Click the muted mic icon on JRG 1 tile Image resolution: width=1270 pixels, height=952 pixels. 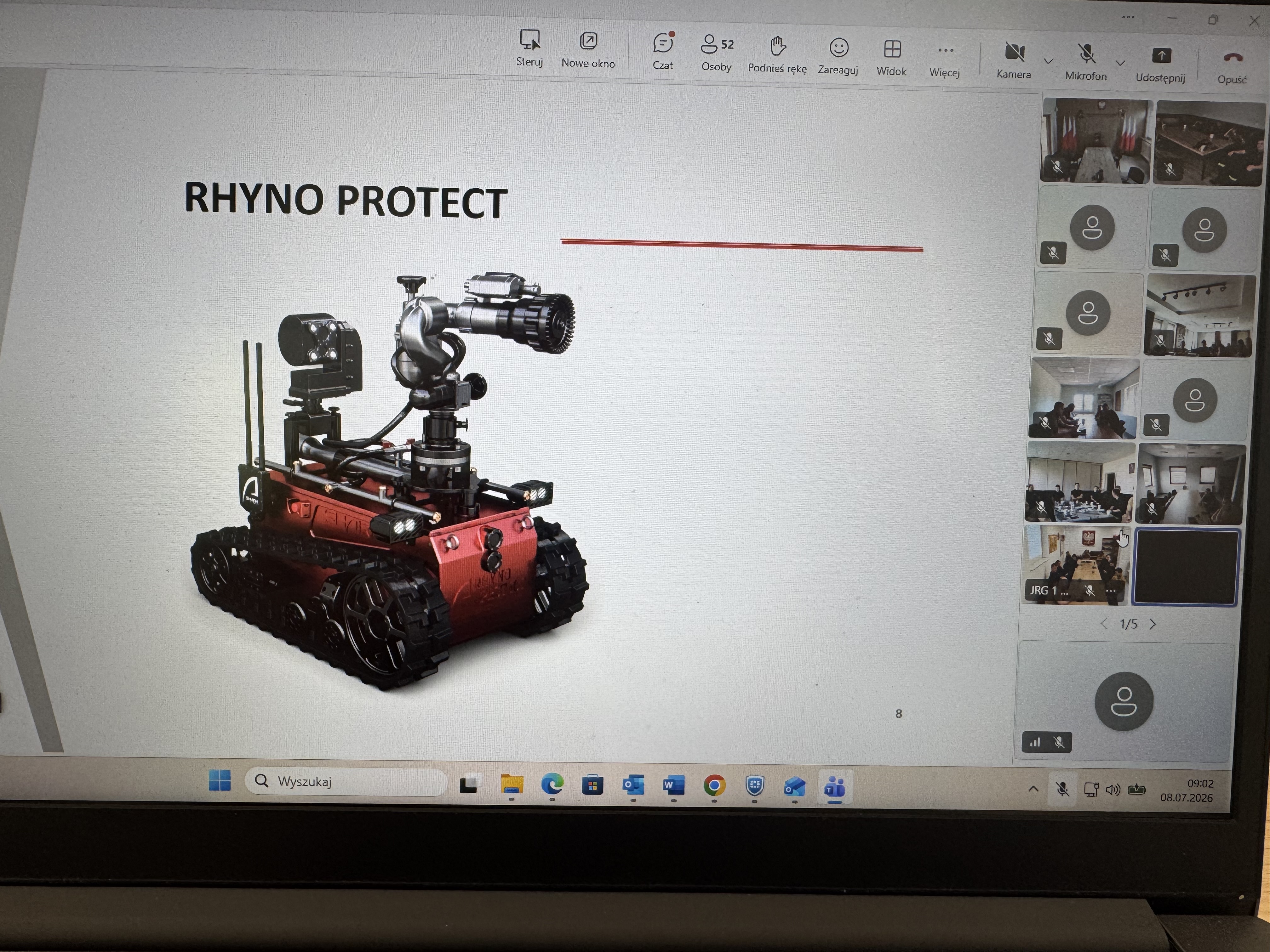pos(1090,591)
